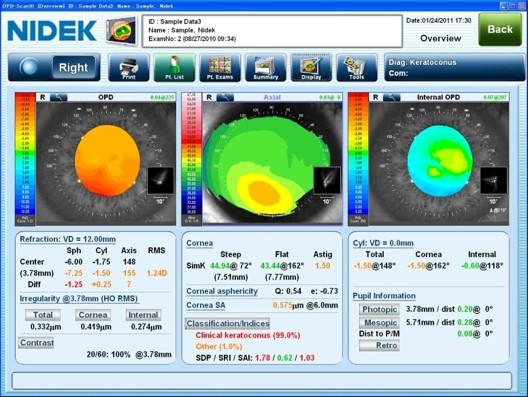Click the OPD map color scale bar

(25, 158)
